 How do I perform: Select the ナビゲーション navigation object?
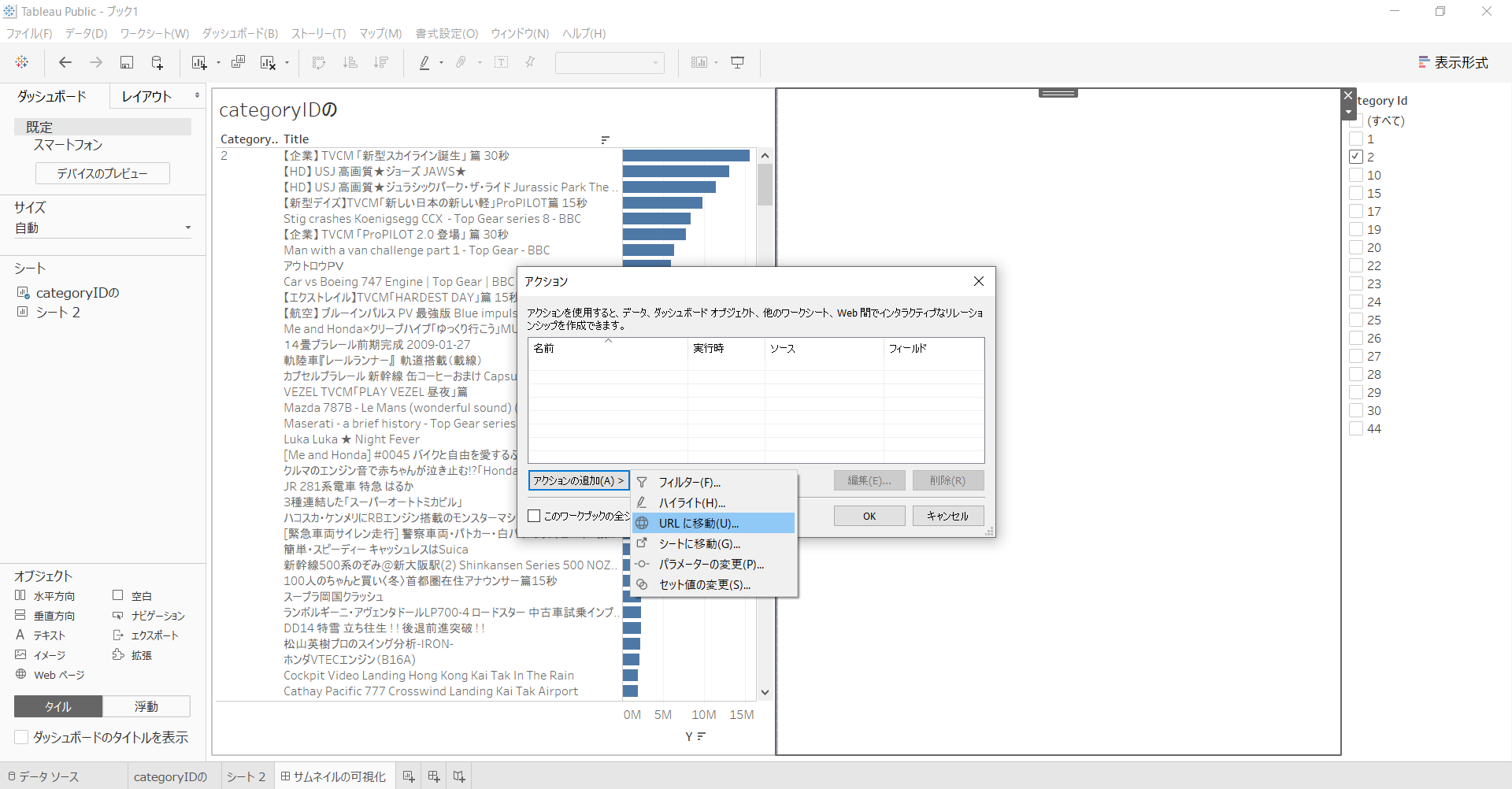point(149,616)
